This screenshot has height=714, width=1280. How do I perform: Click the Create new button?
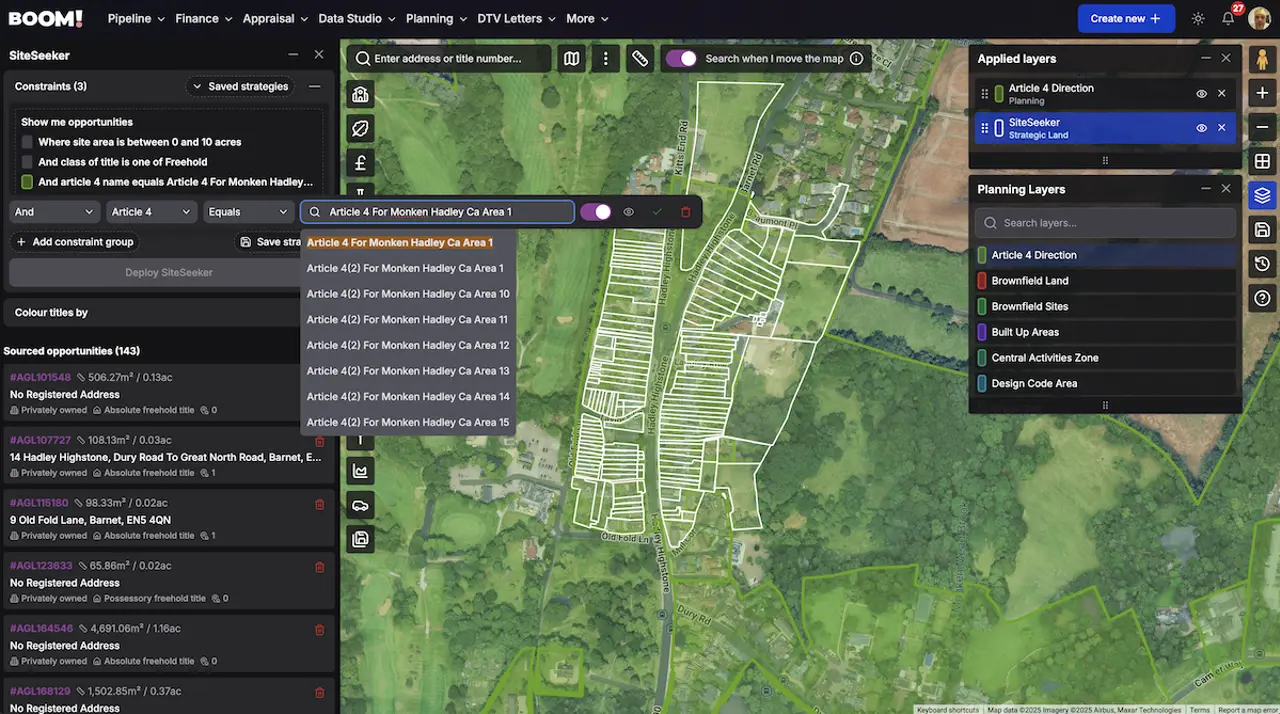point(1125,18)
